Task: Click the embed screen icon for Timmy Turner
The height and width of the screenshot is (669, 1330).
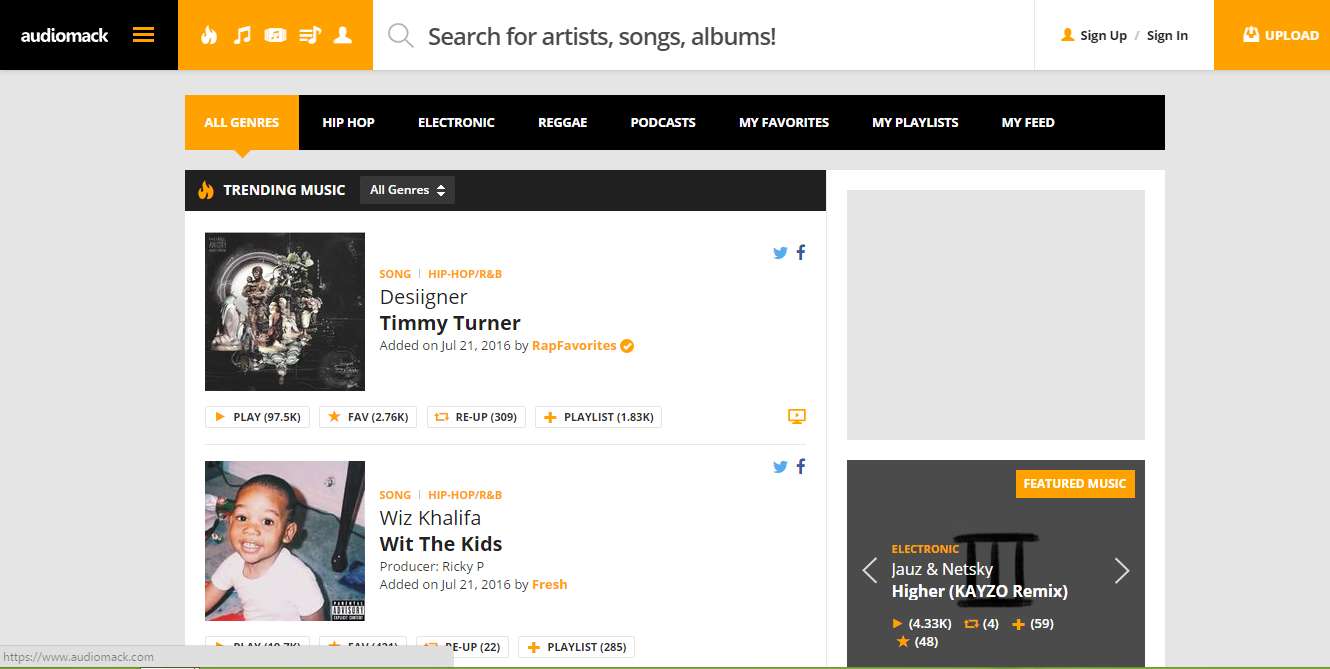Action: tap(797, 417)
